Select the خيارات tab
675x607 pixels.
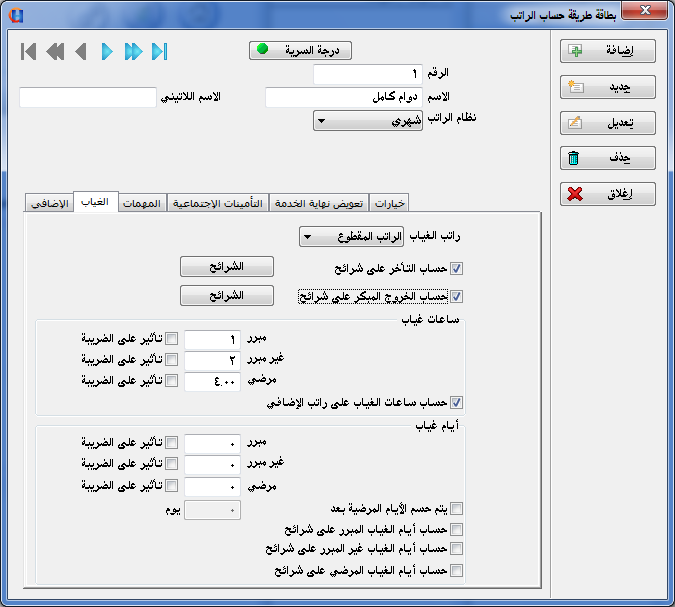(x=391, y=203)
